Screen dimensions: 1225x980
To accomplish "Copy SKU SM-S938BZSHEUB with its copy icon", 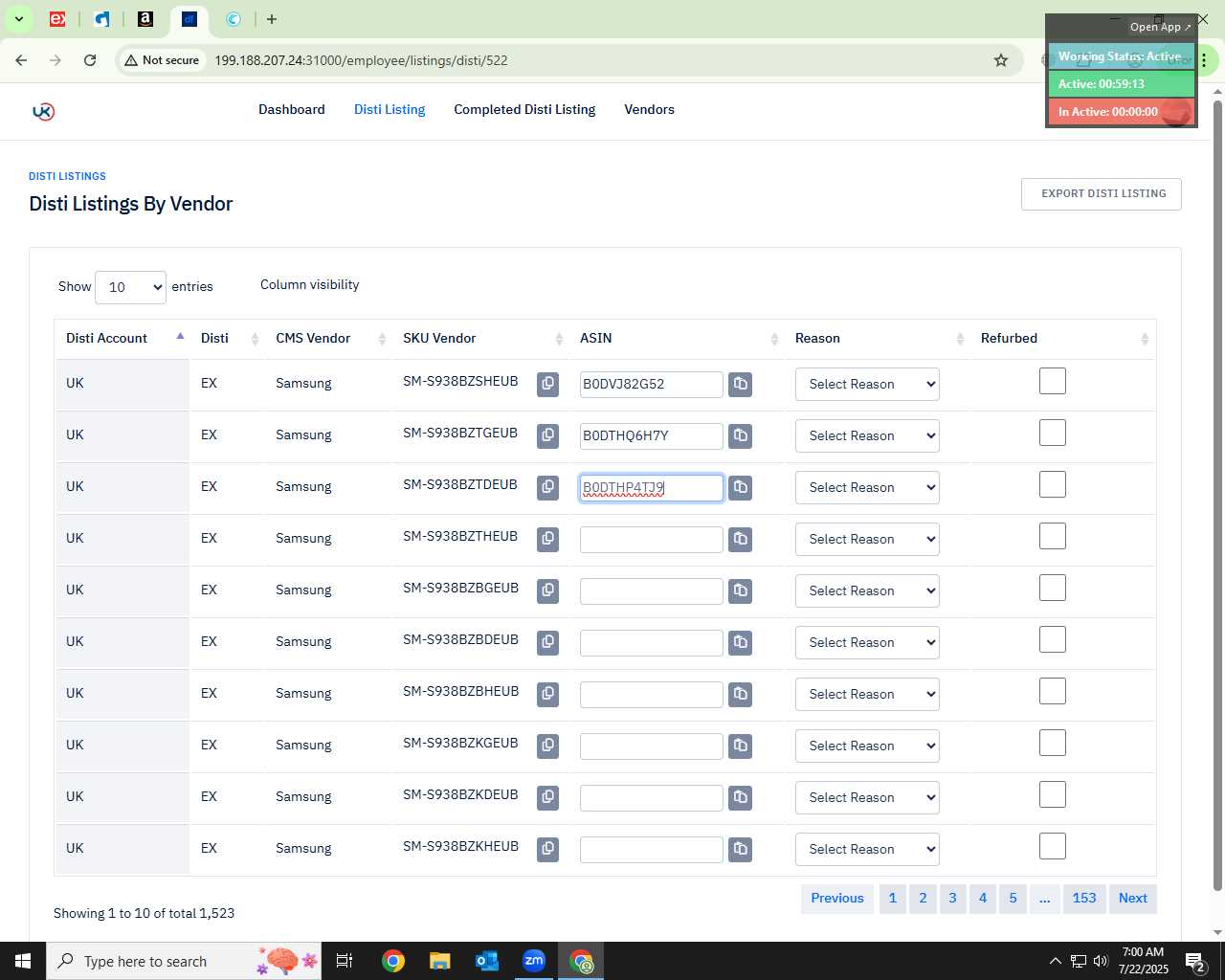I will coord(547,384).
